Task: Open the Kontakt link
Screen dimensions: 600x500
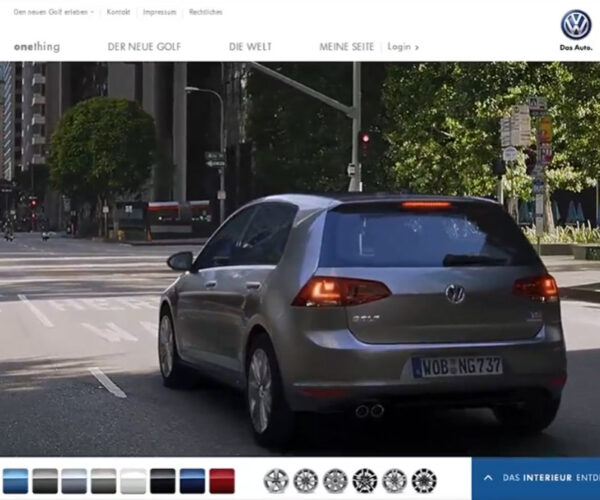Action: click(118, 12)
